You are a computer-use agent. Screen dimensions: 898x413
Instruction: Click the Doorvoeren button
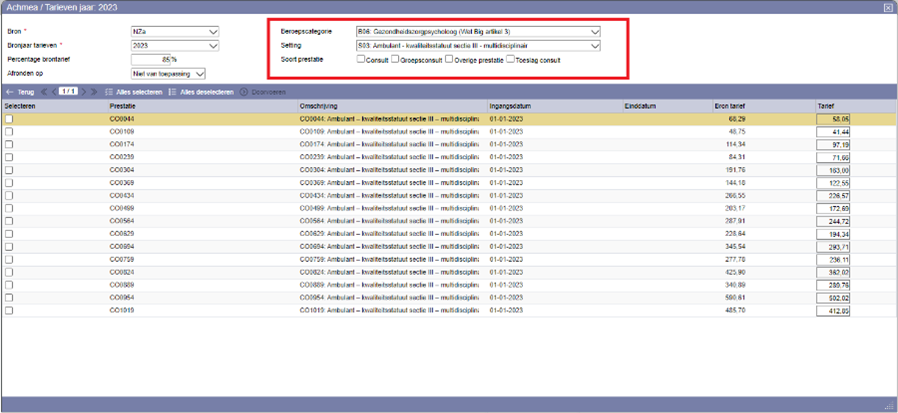click(x=259, y=91)
